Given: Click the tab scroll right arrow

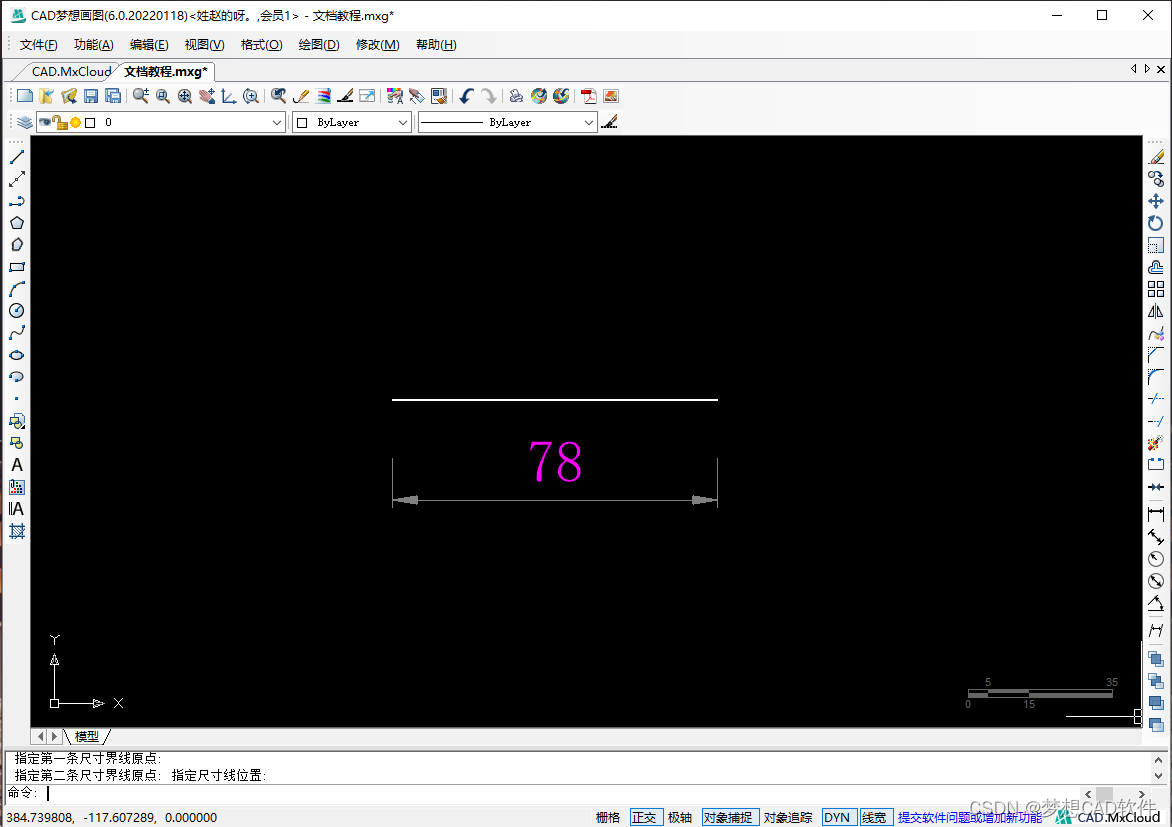Looking at the screenshot, I should click(x=1147, y=69).
